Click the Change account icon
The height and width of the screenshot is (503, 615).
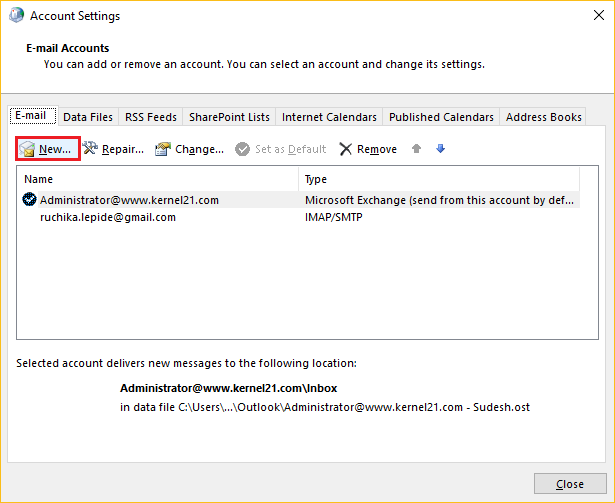(x=163, y=149)
